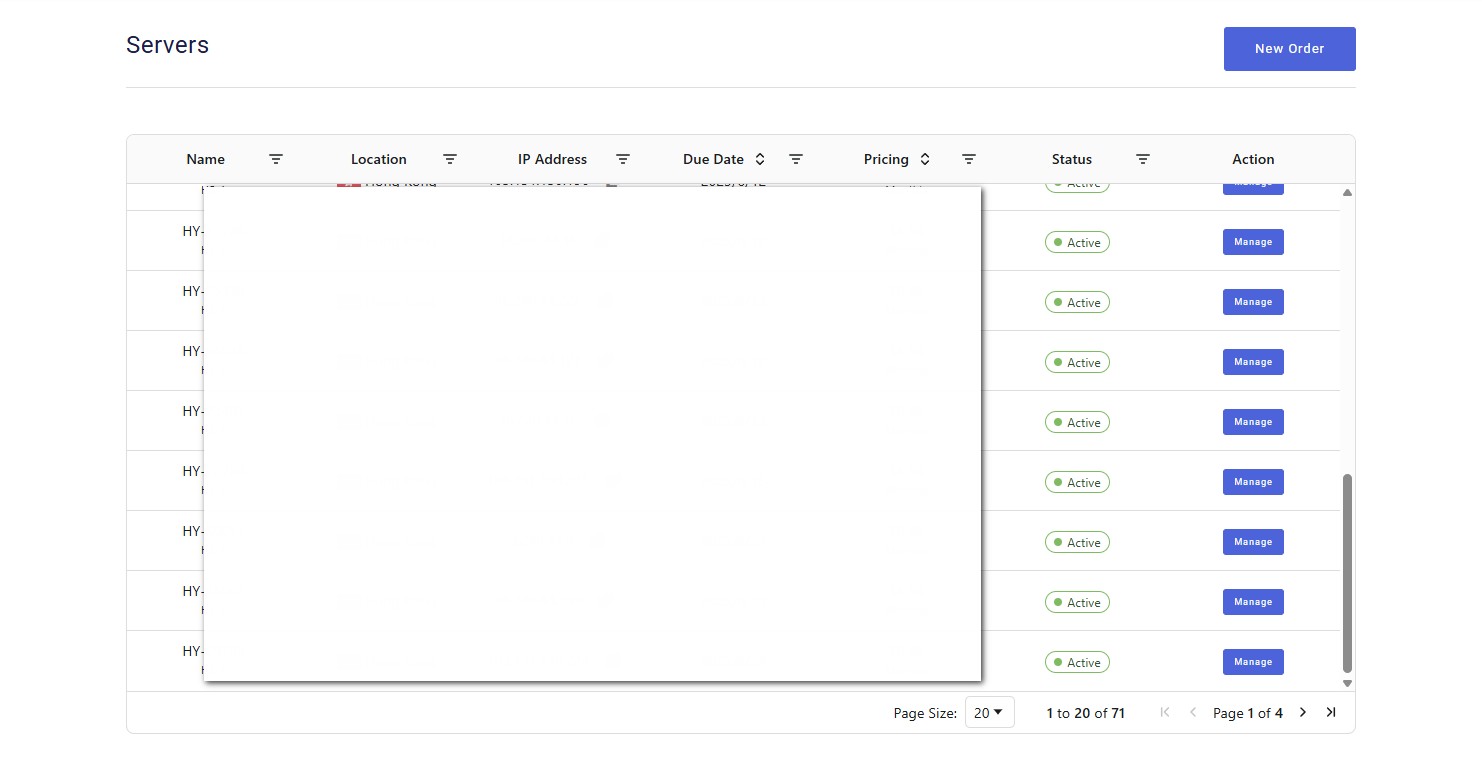Expand the Page Size dropdown showing 20
This screenshot has height=758, width=1482.
[989, 712]
